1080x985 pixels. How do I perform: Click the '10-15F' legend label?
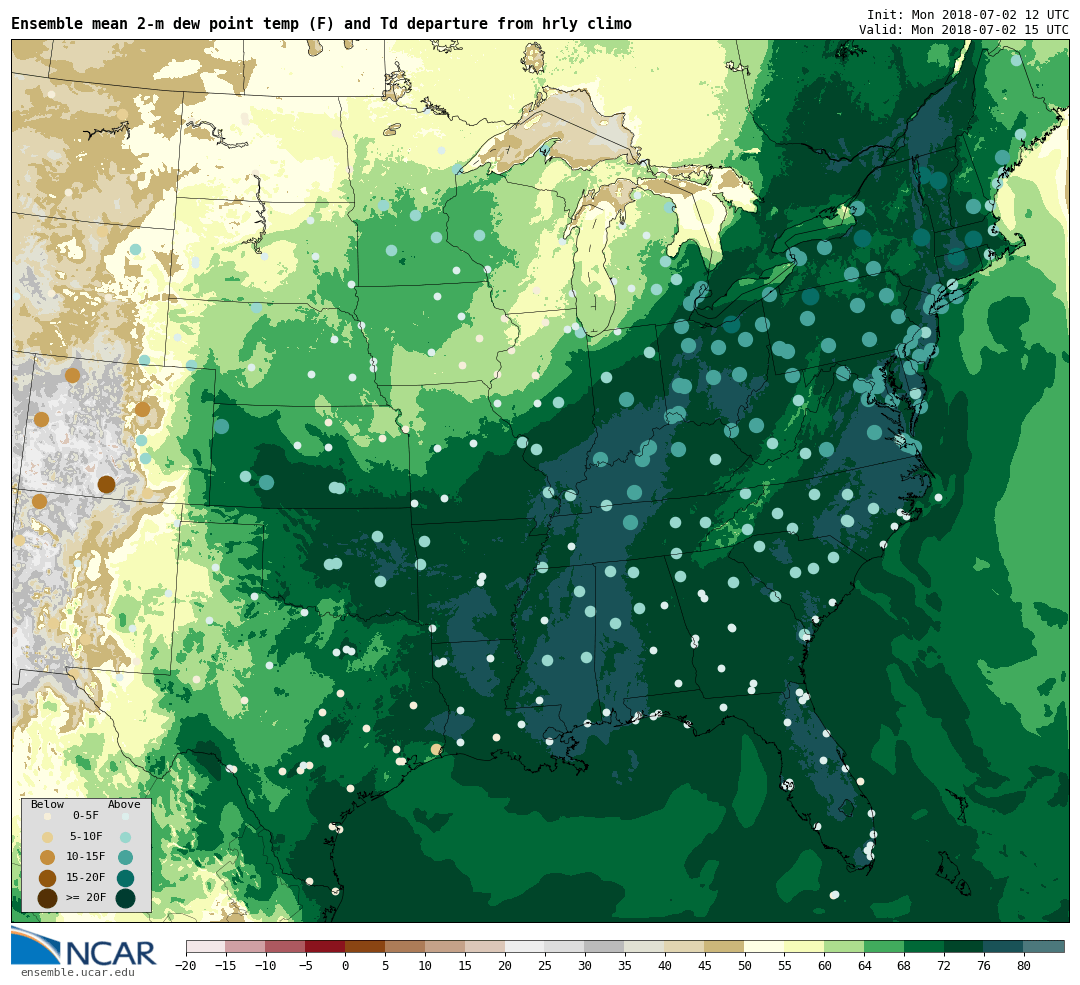coord(86,857)
